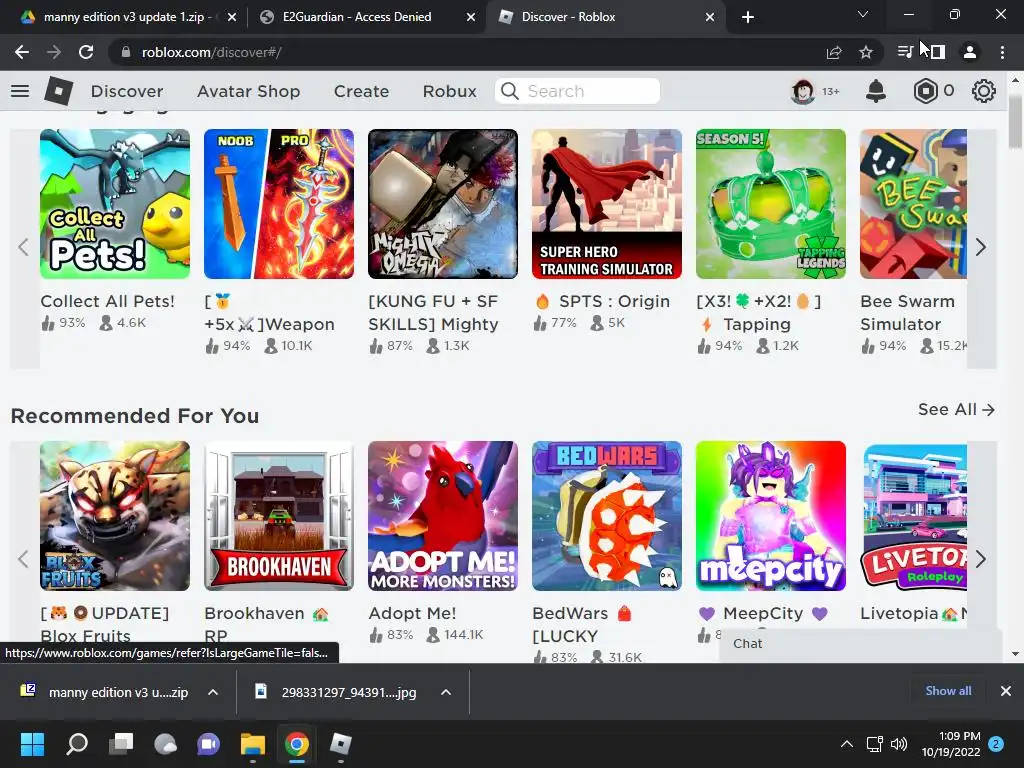Open Avatar Shop
Screen dimensions: 1024x768
point(249,91)
